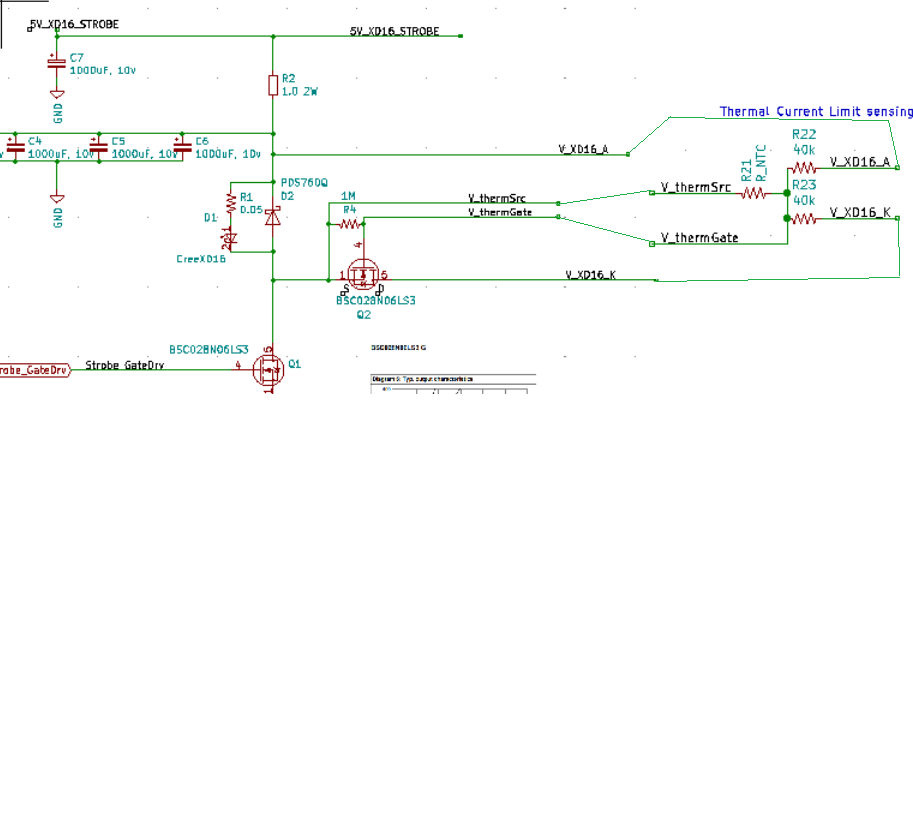Viewport: 913px width, 822px height.
Task: Click the 'PDS760Q' diode value text
Action: pyautogui.click(x=304, y=183)
